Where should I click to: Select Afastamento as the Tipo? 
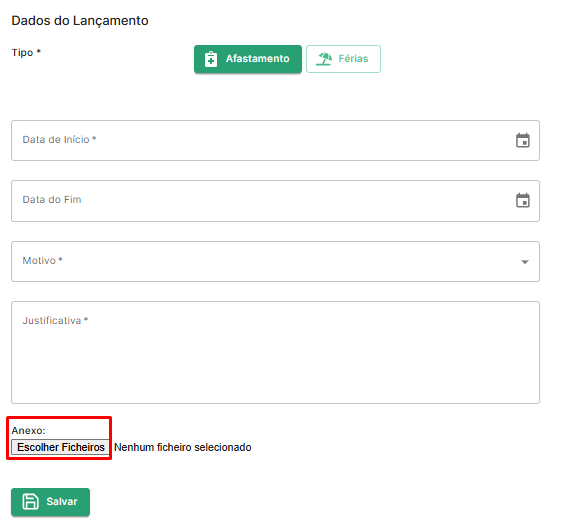(x=248, y=59)
